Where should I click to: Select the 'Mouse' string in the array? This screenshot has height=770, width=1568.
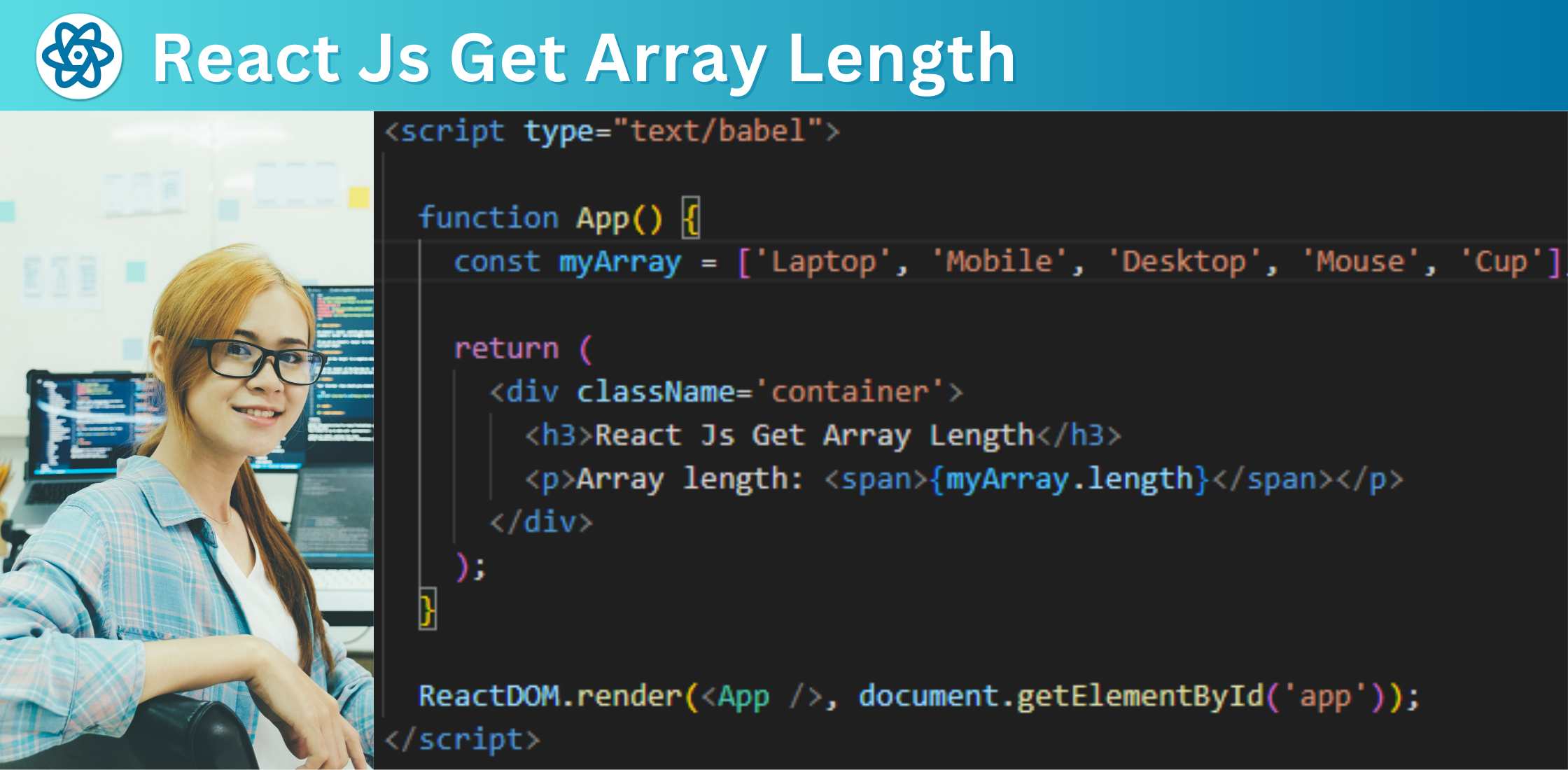pyautogui.click(x=1360, y=262)
